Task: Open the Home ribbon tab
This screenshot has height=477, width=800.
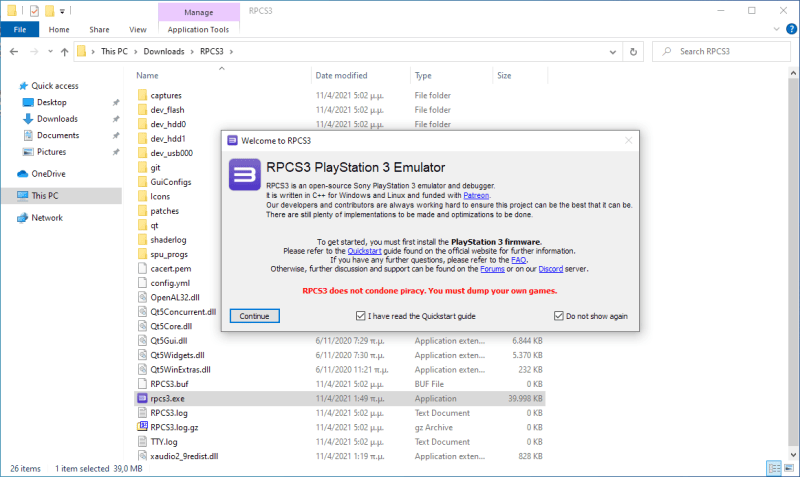Action: pyautogui.click(x=59, y=30)
